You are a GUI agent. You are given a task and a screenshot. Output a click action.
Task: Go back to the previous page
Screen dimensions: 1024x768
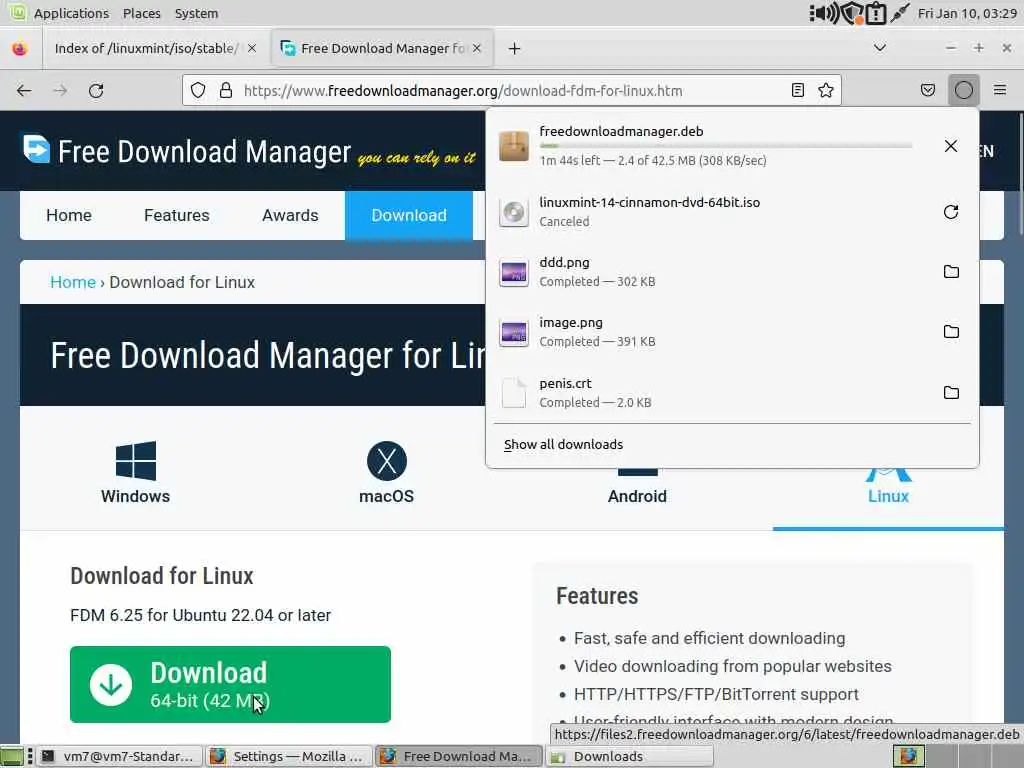coord(24,90)
